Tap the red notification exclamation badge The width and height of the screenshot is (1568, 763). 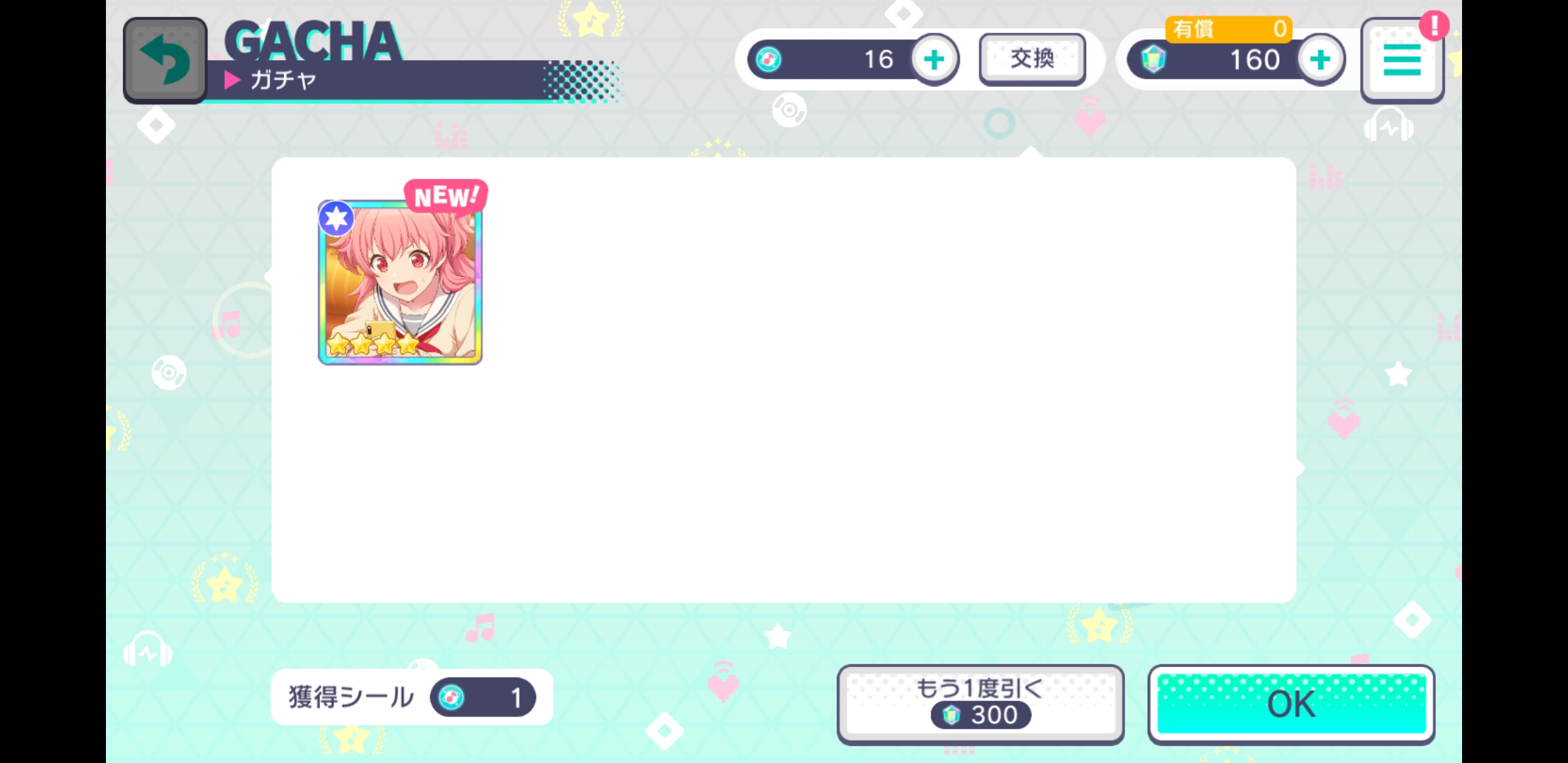(1434, 27)
